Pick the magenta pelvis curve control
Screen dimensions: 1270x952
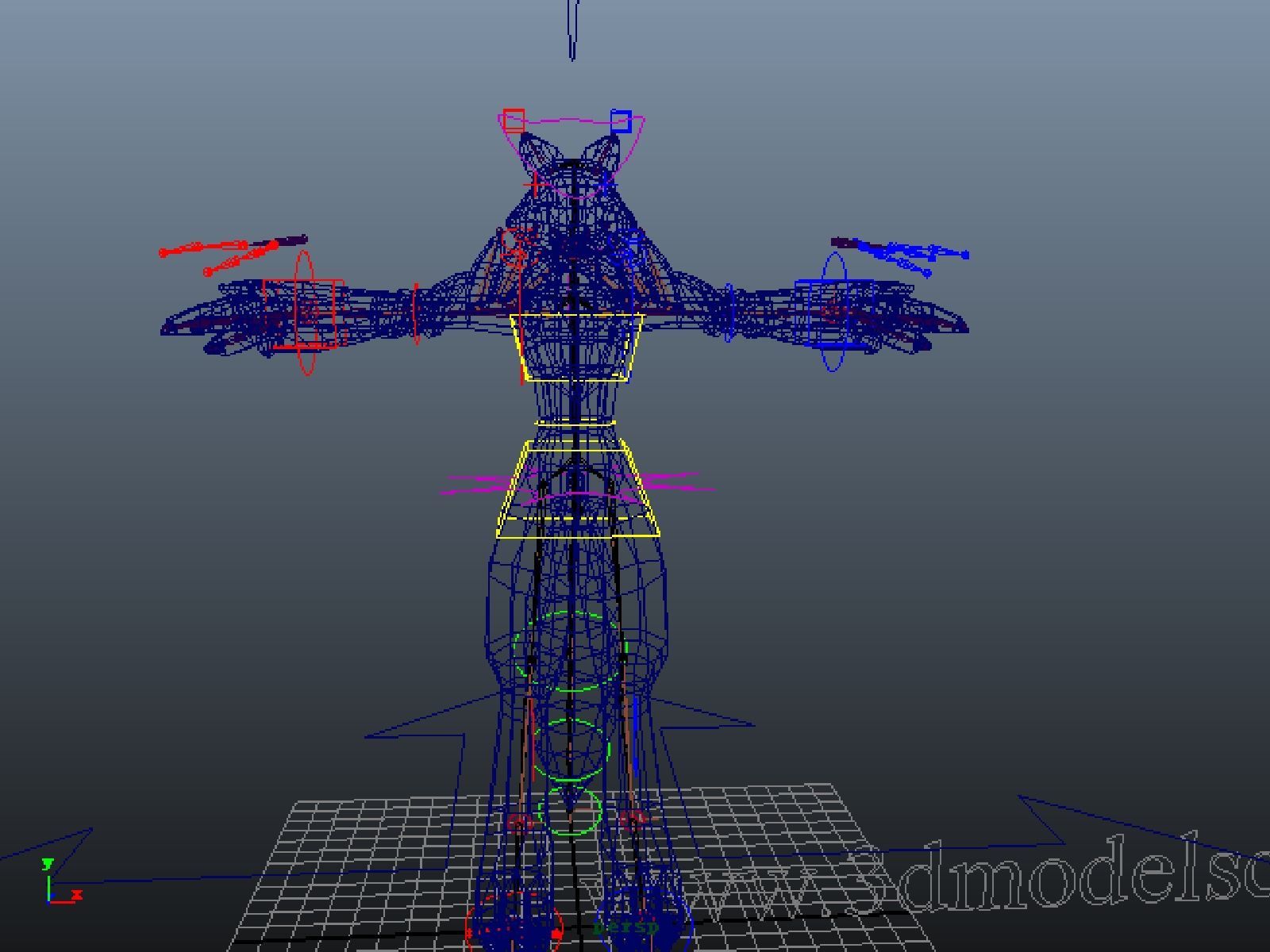click(578, 486)
